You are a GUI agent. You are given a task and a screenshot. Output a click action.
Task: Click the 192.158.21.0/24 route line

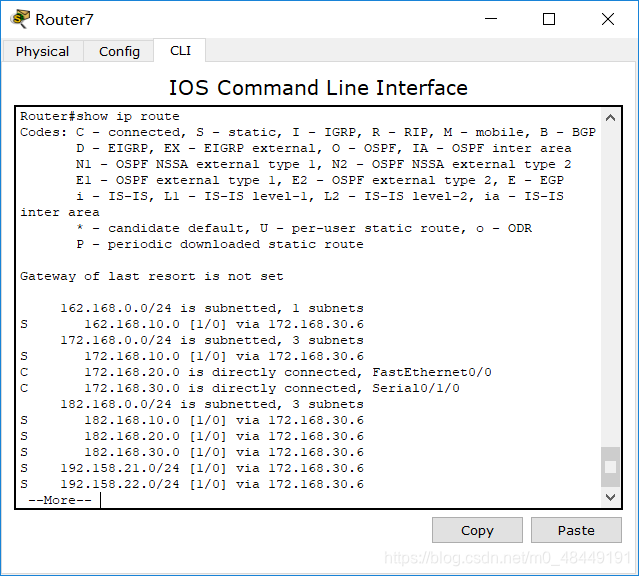tap(192, 468)
